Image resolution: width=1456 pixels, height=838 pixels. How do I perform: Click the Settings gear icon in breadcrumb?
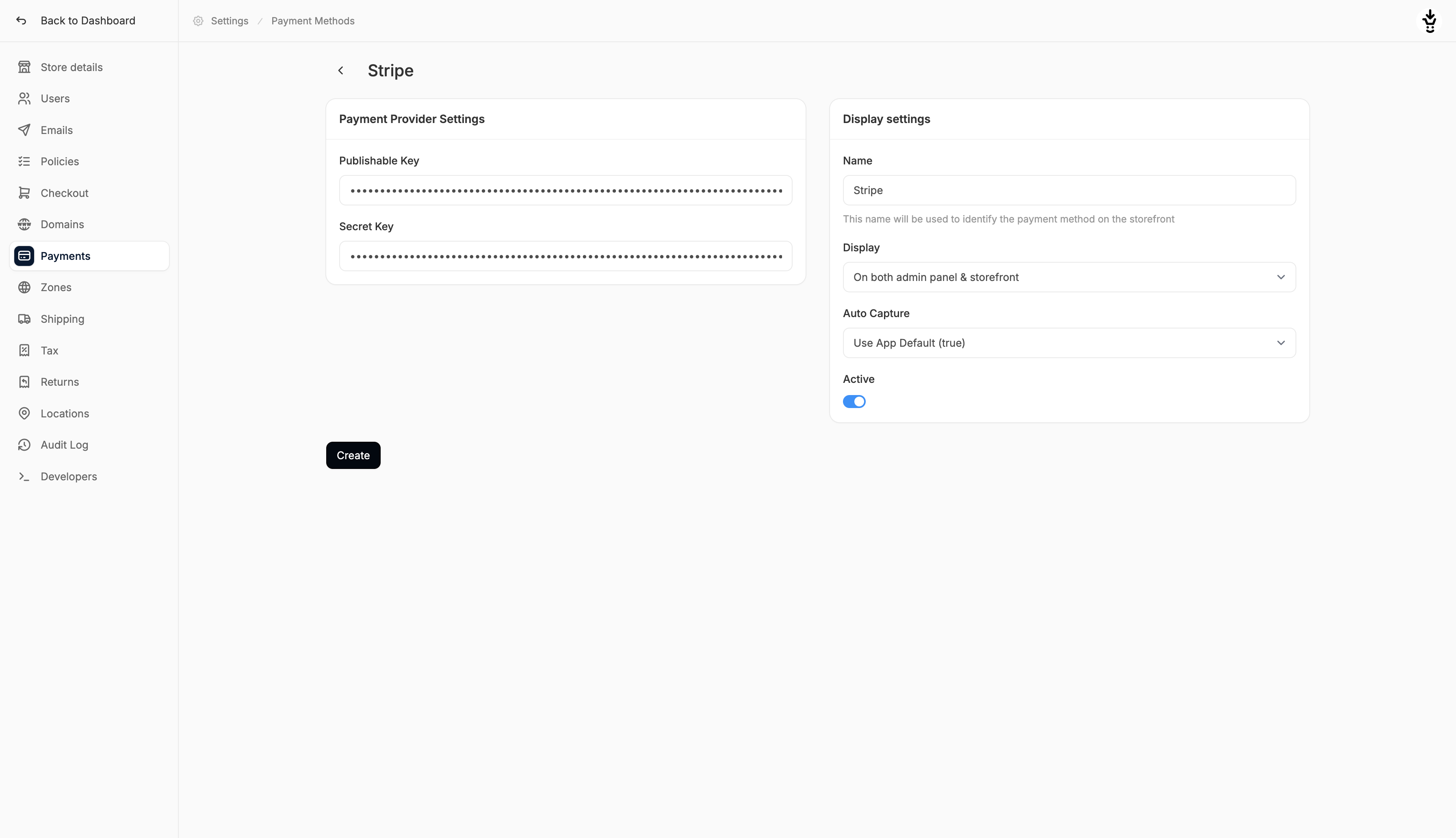coord(198,21)
